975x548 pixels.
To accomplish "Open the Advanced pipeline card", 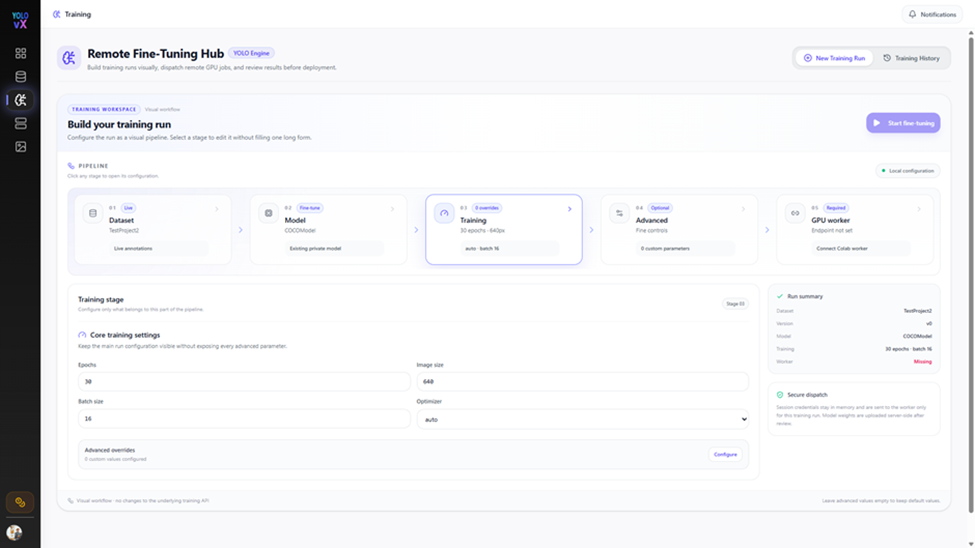I will click(679, 230).
